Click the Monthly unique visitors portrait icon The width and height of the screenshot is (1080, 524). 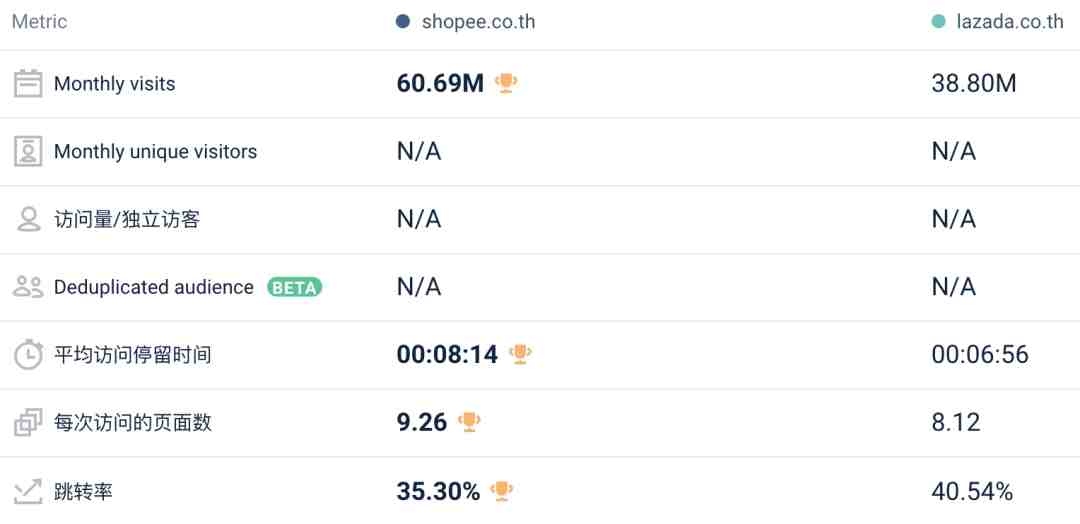[x=28, y=151]
